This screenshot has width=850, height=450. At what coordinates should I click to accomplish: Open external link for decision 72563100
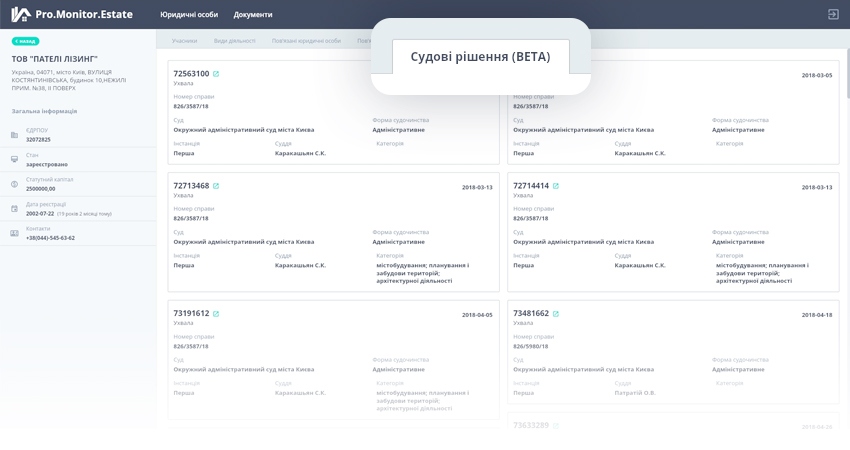[x=216, y=74]
